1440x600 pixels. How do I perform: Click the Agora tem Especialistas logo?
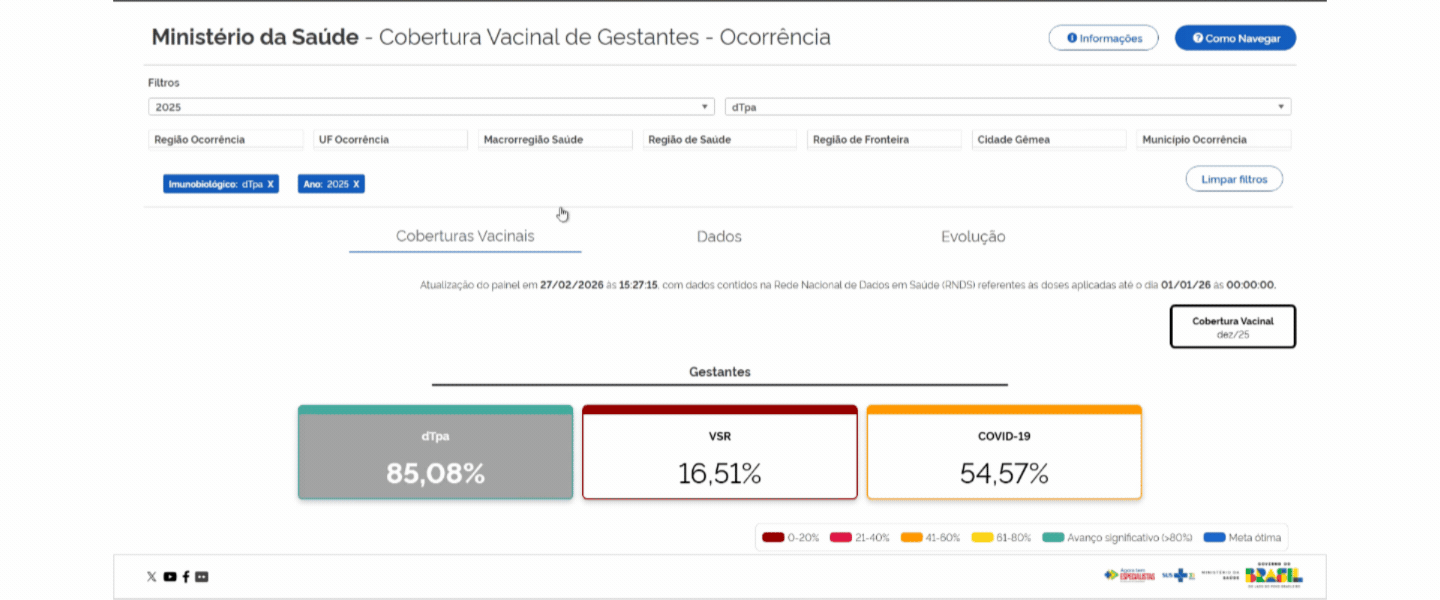1129,575
